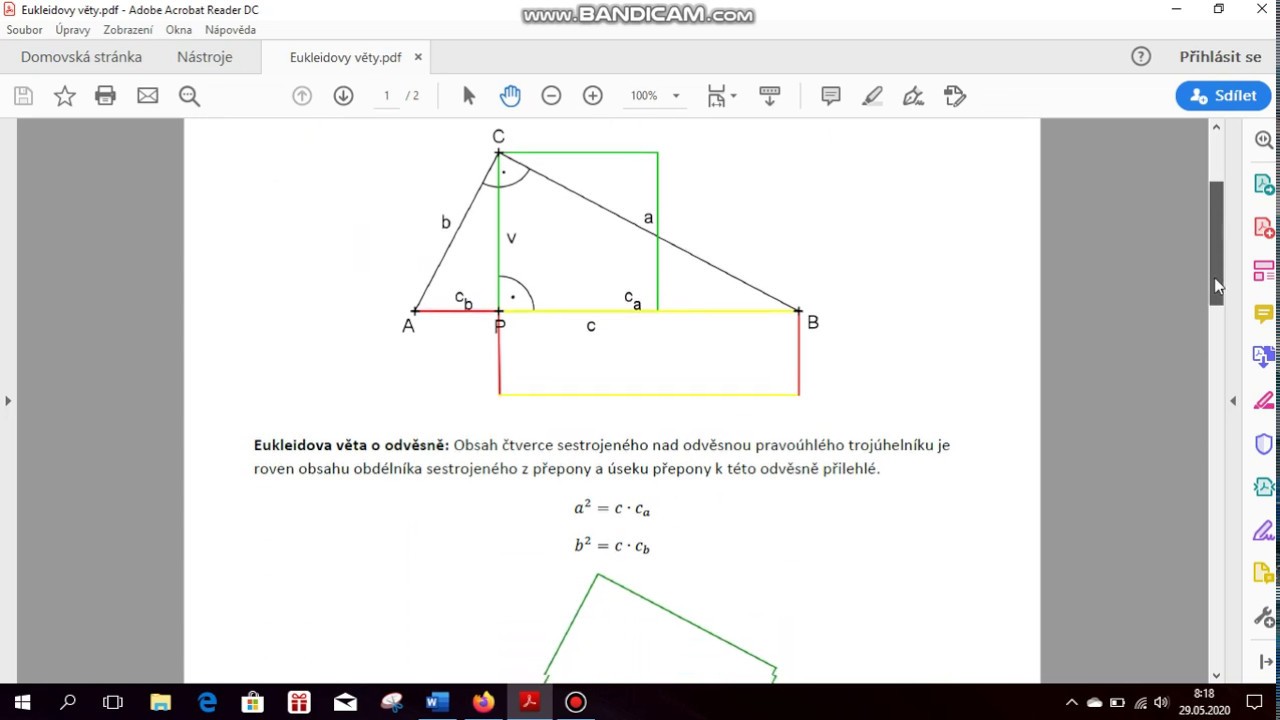The width and height of the screenshot is (1280, 720).
Task: Open Microsoft Edge from taskbar
Action: pyautogui.click(x=207, y=702)
